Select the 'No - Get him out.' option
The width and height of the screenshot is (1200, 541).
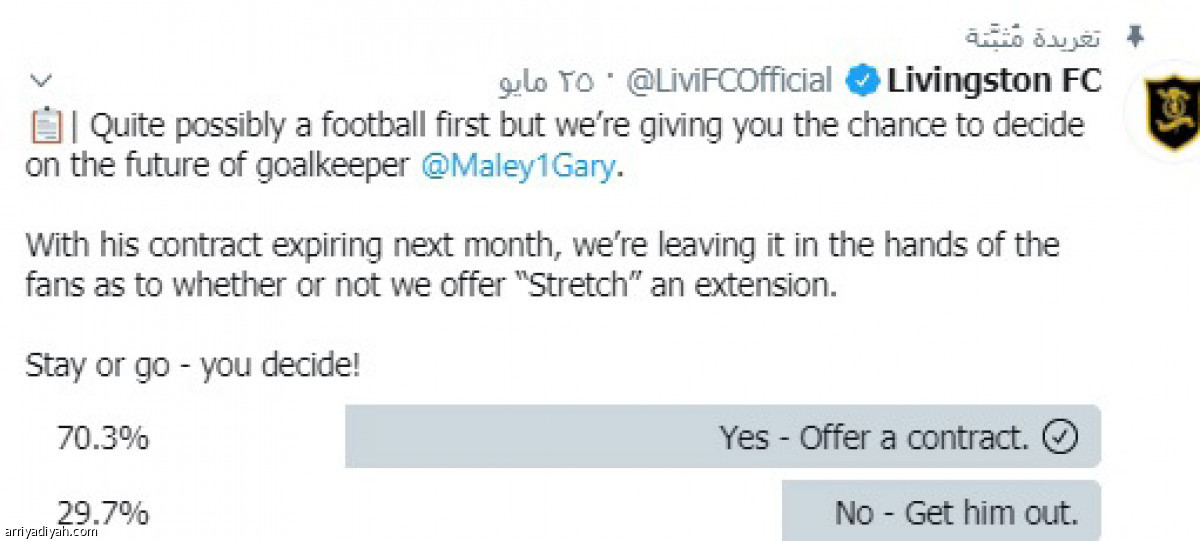(957, 513)
